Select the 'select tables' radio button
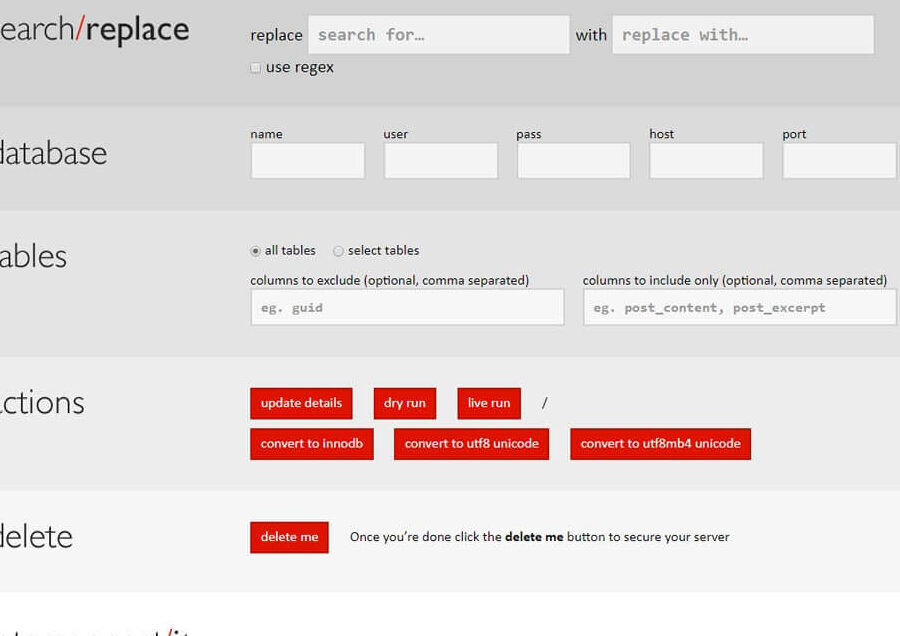 click(338, 251)
